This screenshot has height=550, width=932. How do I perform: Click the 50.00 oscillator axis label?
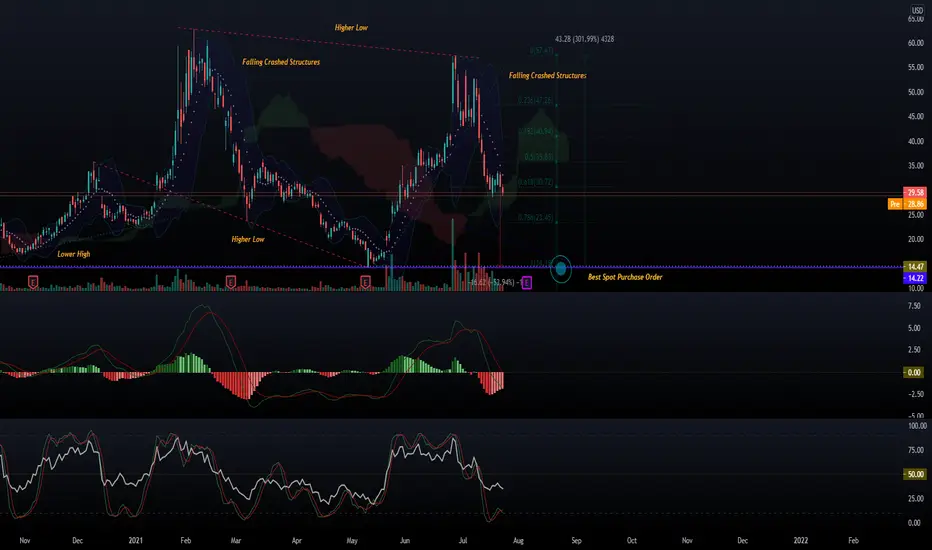pos(915,474)
